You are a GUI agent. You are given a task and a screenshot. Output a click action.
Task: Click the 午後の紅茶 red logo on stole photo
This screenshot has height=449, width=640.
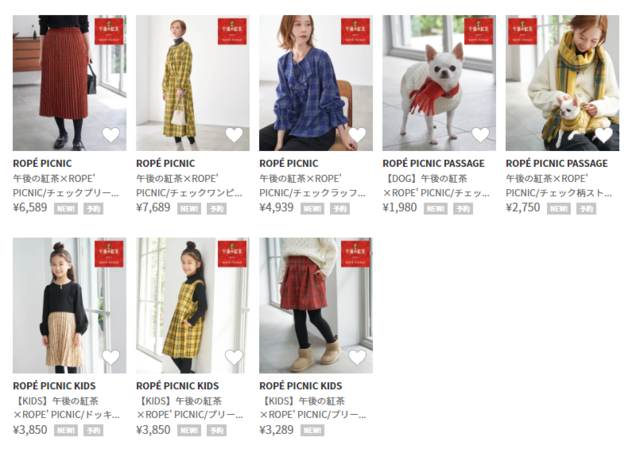[x=522, y=31]
